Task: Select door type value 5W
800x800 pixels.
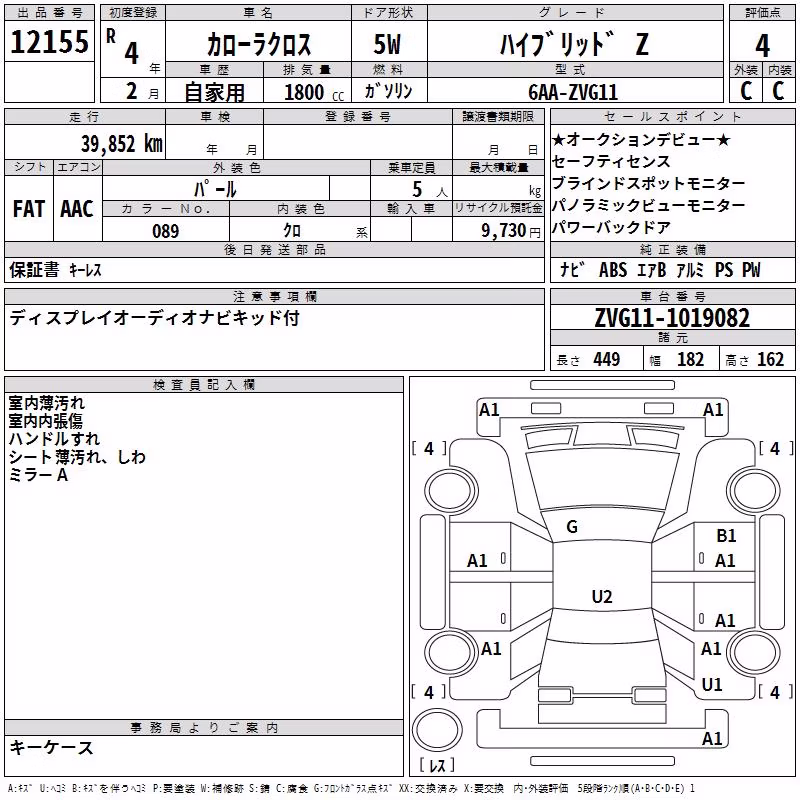Action: 387,44
